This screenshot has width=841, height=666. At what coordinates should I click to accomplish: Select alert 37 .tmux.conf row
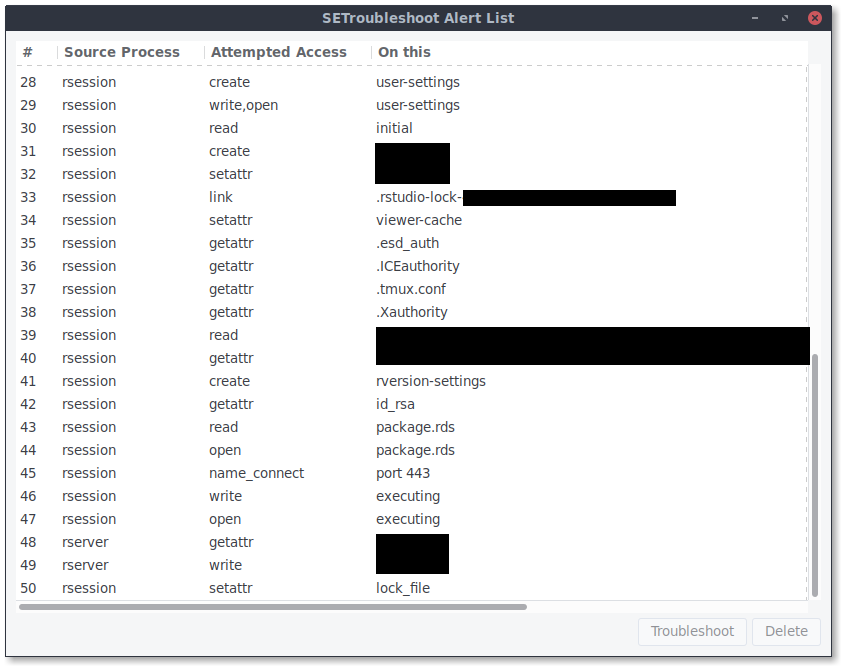(411, 289)
